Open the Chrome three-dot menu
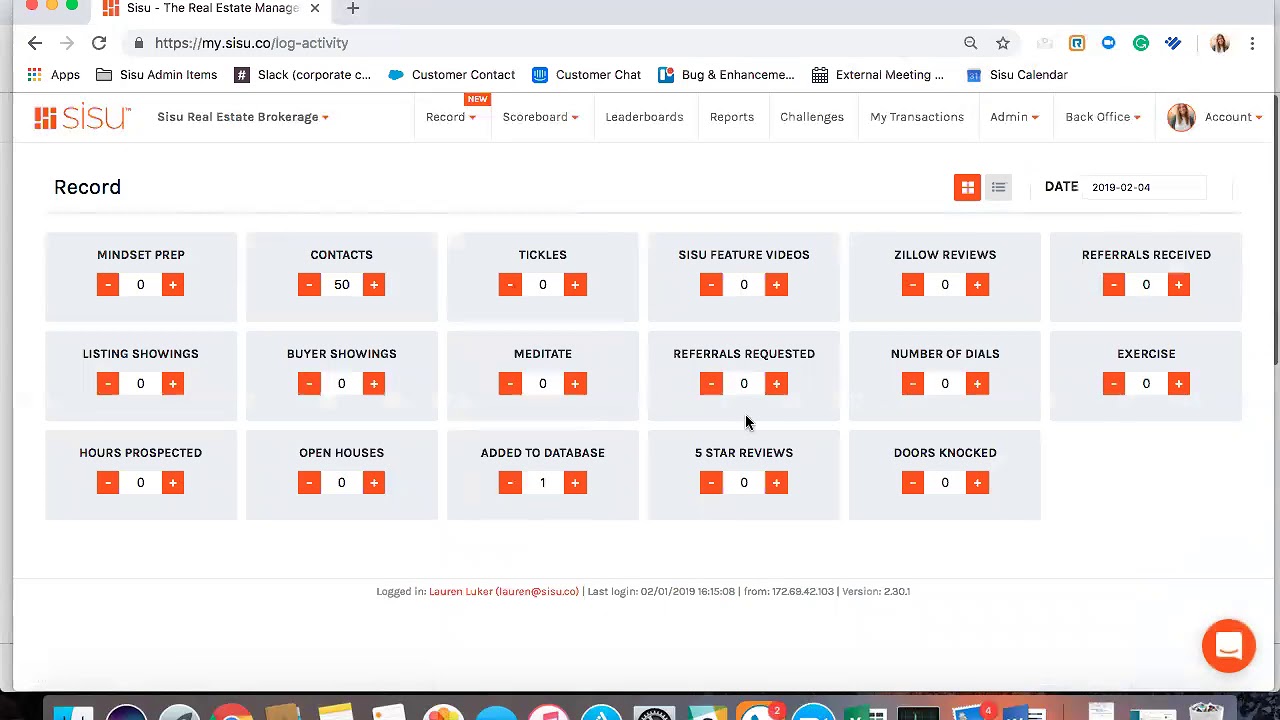This screenshot has height=720, width=1280. point(1252,43)
